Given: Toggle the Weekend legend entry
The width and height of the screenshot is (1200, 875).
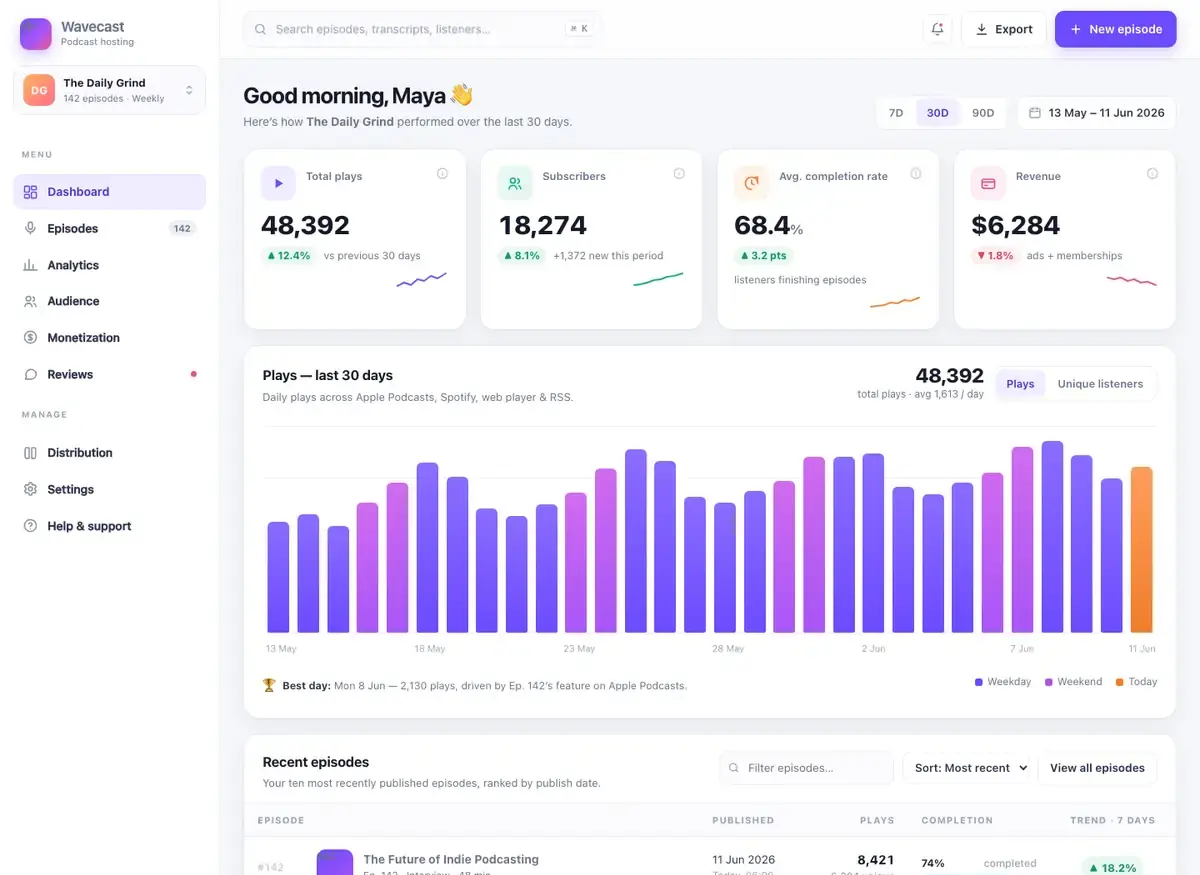Looking at the screenshot, I should [1073, 682].
